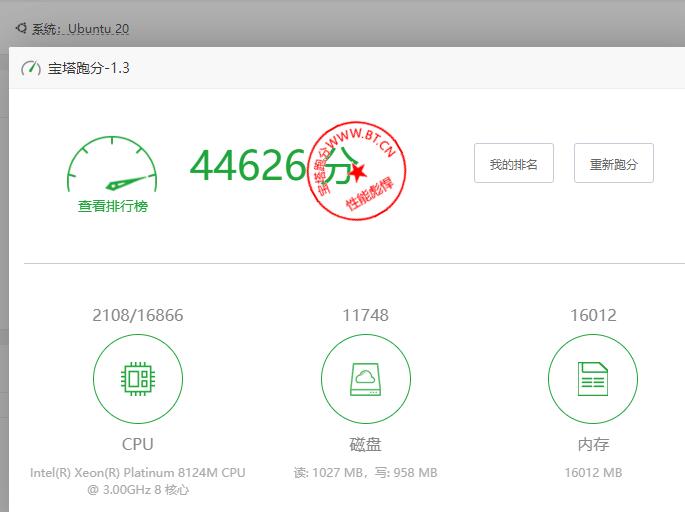The width and height of the screenshot is (685, 512).
Task: Click the 系统: Ubuntu 20 text in background window
Action: [x=81, y=29]
